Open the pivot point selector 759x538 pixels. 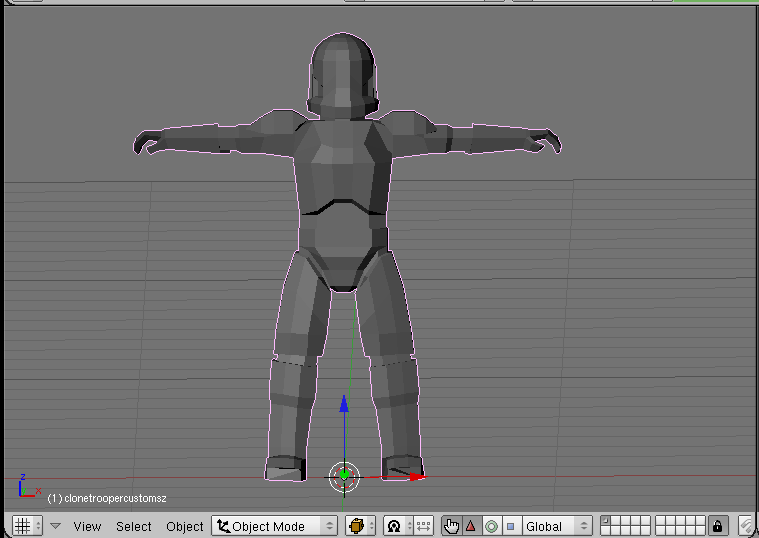[398, 526]
